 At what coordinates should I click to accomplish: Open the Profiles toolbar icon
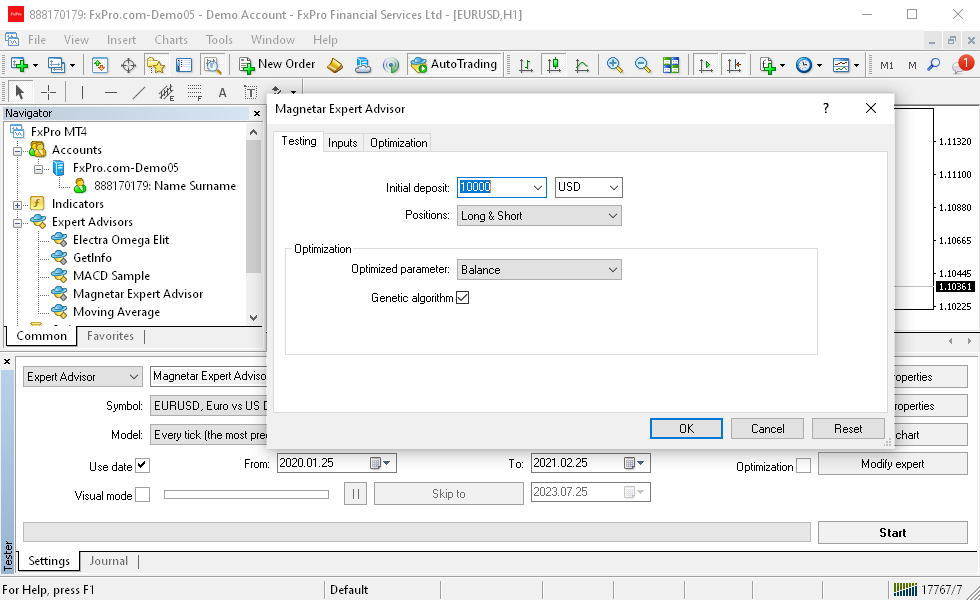pyautogui.click(x=57, y=65)
